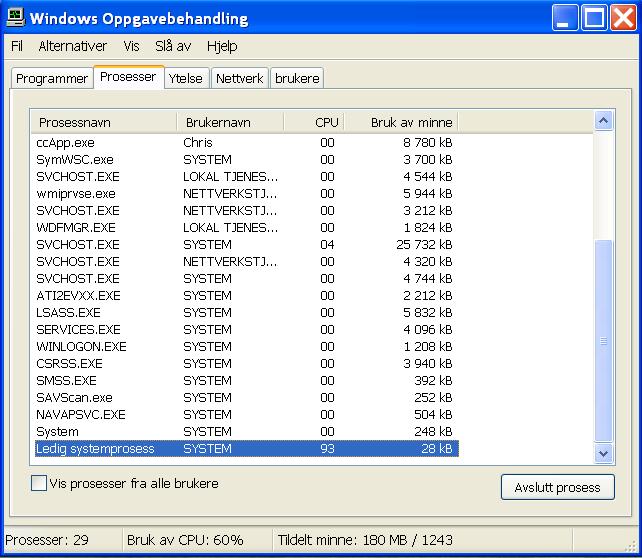
Task: Select the NAVAPSVC.EXE process
Action: tap(247, 414)
